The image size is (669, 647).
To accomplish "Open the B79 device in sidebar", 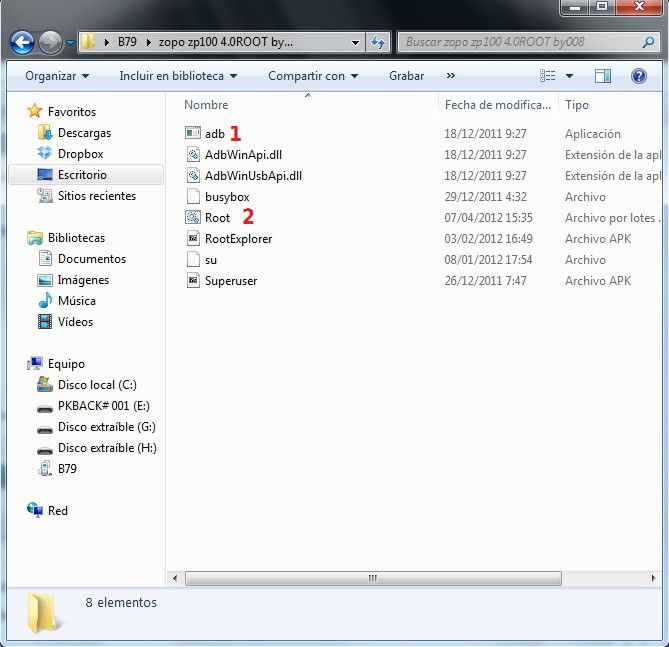I will (67, 469).
